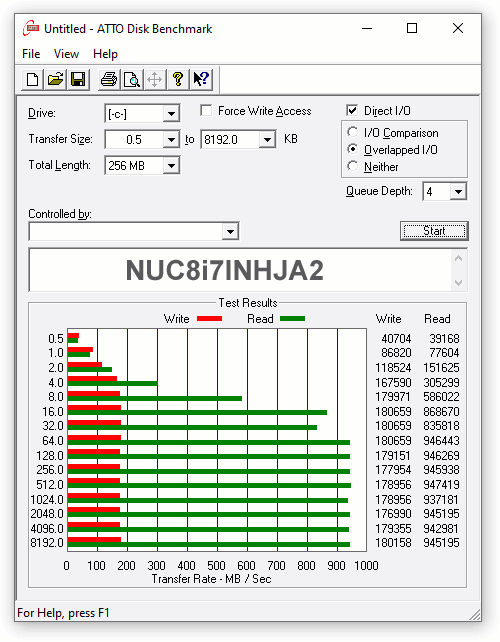Click the grayed move-arrows toolbar icon
Screen dimensions: 500x642
pyautogui.click(x=154, y=79)
